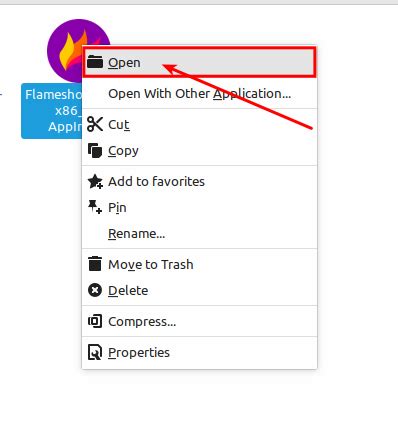
Task: Click the pushpin Pin icon
Action: (95, 207)
